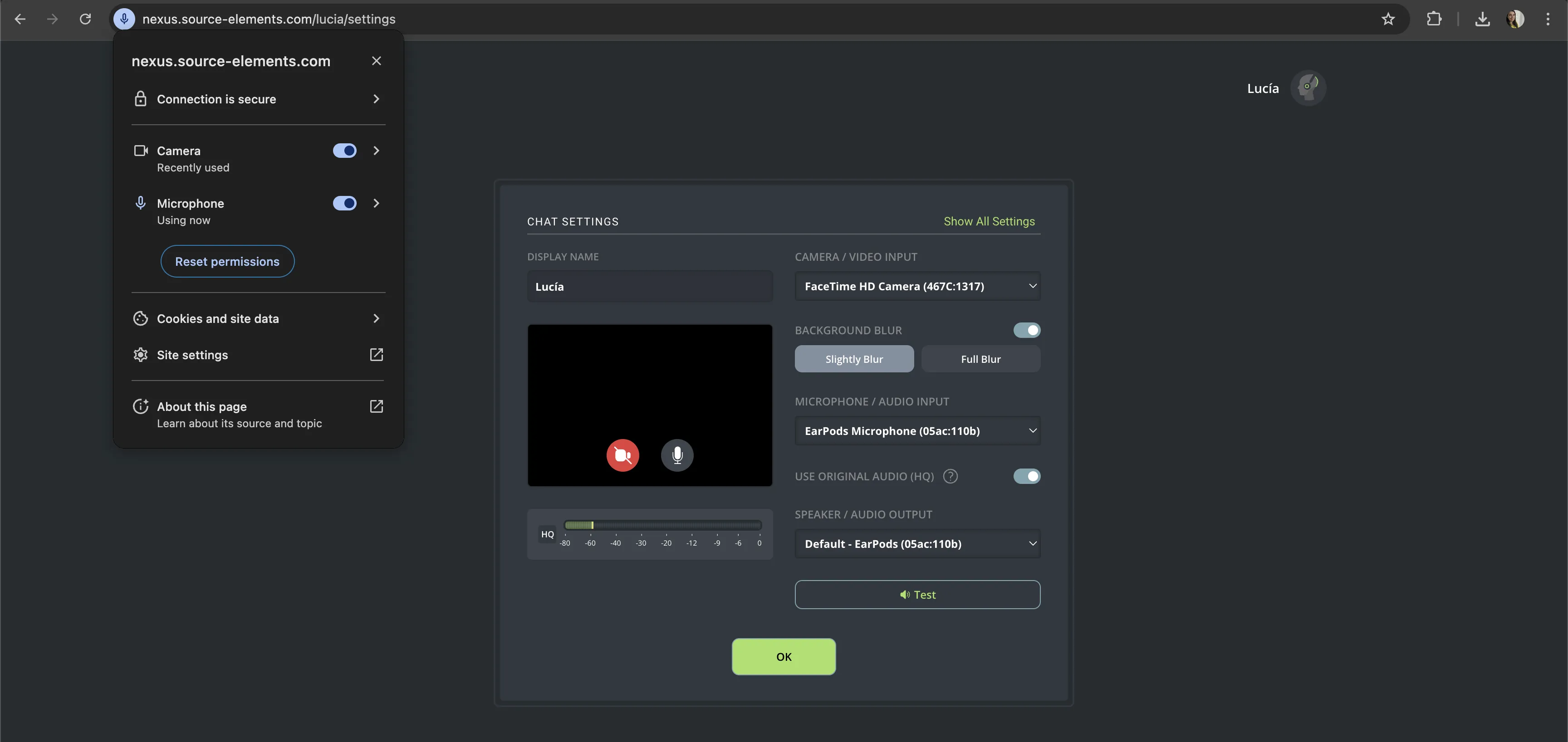Disable Background Blur toggle
The image size is (1568, 742).
click(x=1027, y=330)
